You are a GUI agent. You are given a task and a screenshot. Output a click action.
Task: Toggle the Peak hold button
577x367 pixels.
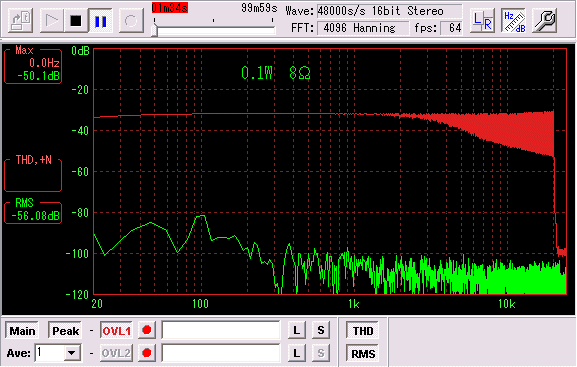point(65,331)
